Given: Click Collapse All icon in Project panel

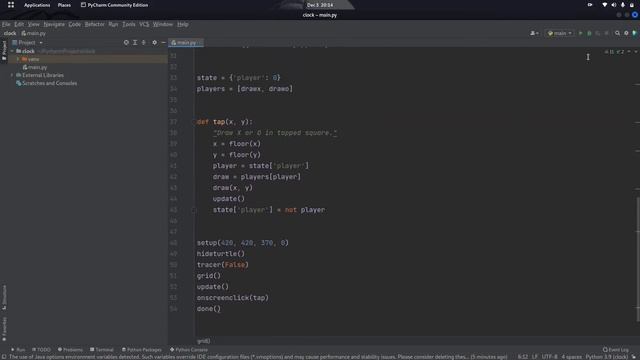Looking at the screenshot, I should 144,42.
